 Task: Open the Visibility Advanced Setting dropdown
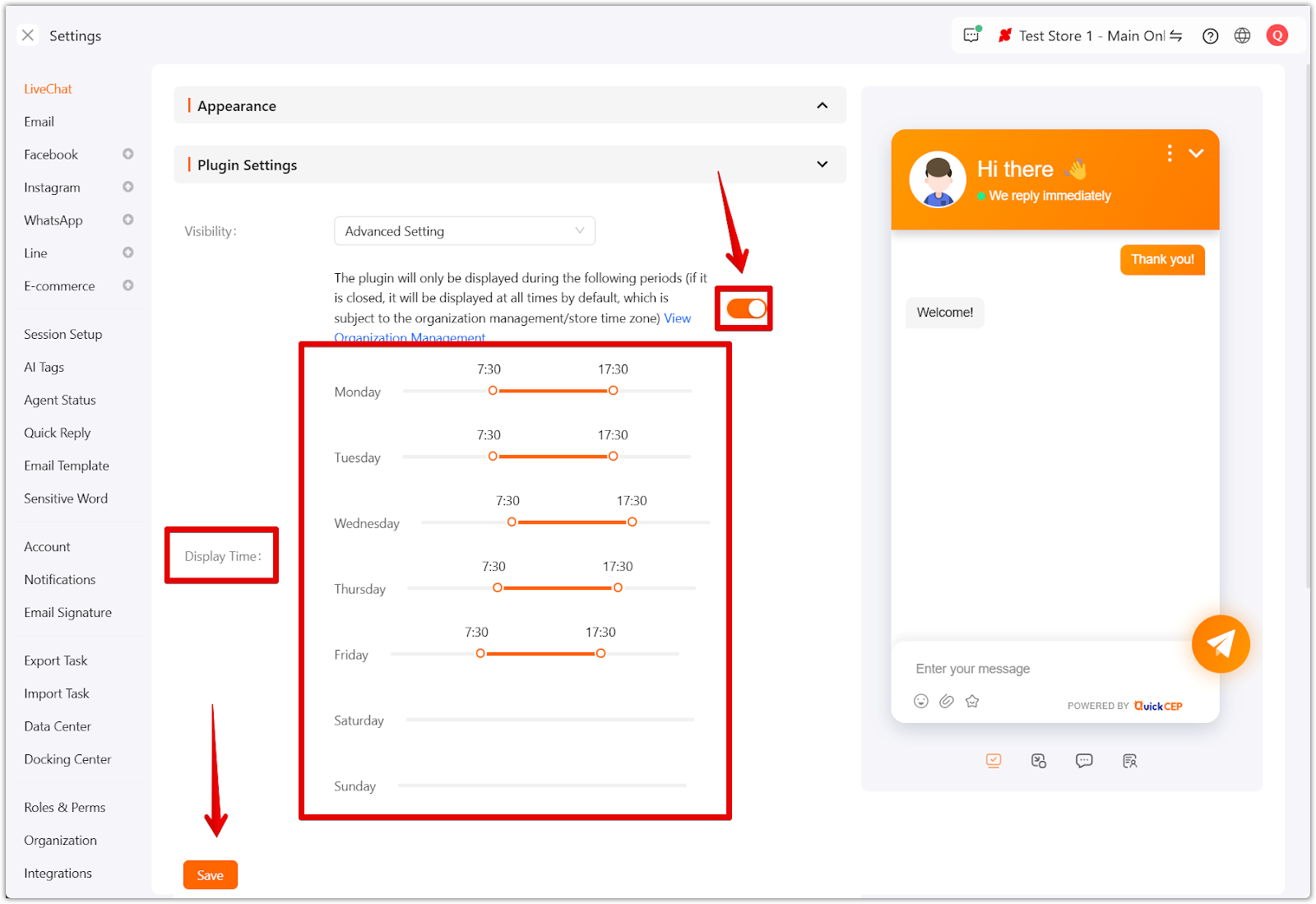tap(464, 231)
